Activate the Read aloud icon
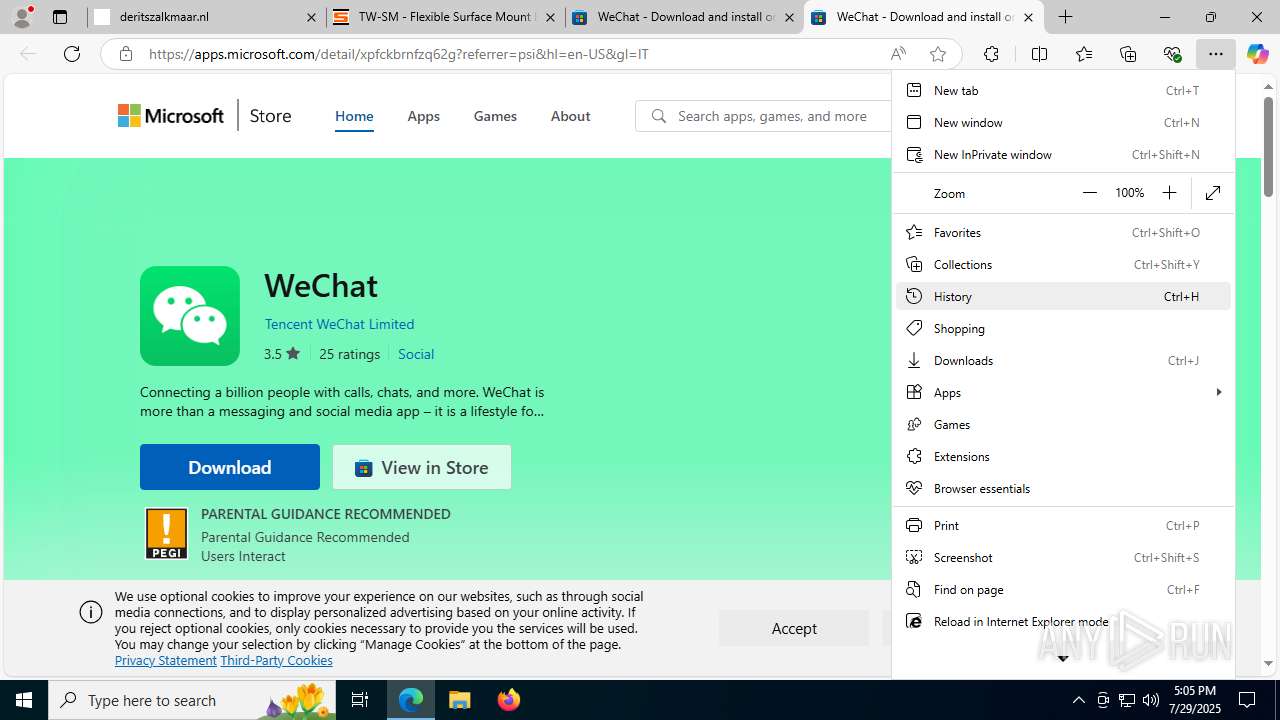1280x720 pixels. 898,54
